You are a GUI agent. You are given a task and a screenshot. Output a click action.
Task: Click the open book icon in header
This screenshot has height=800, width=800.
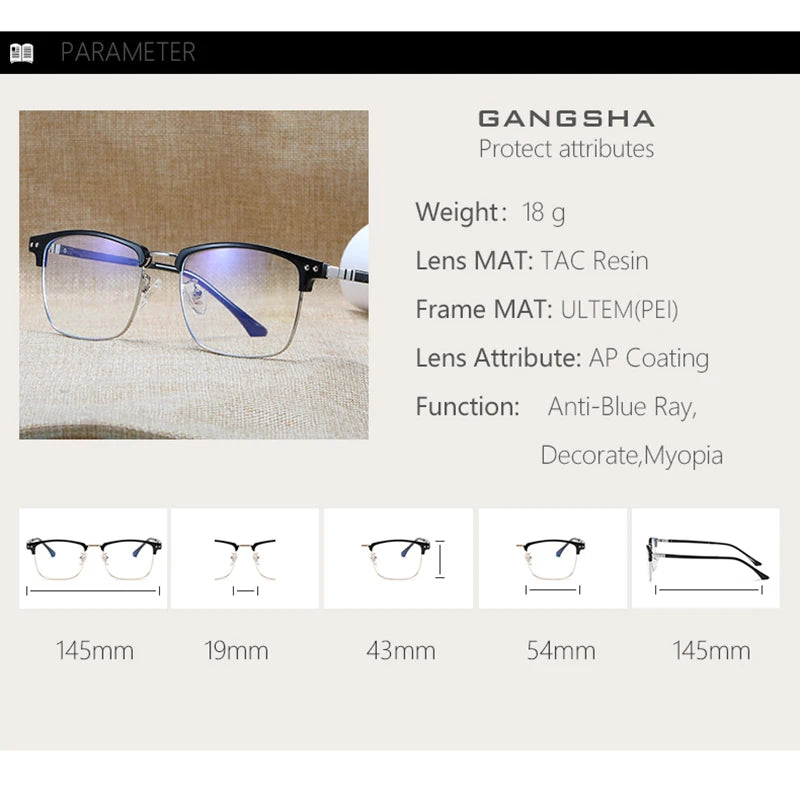point(21,53)
